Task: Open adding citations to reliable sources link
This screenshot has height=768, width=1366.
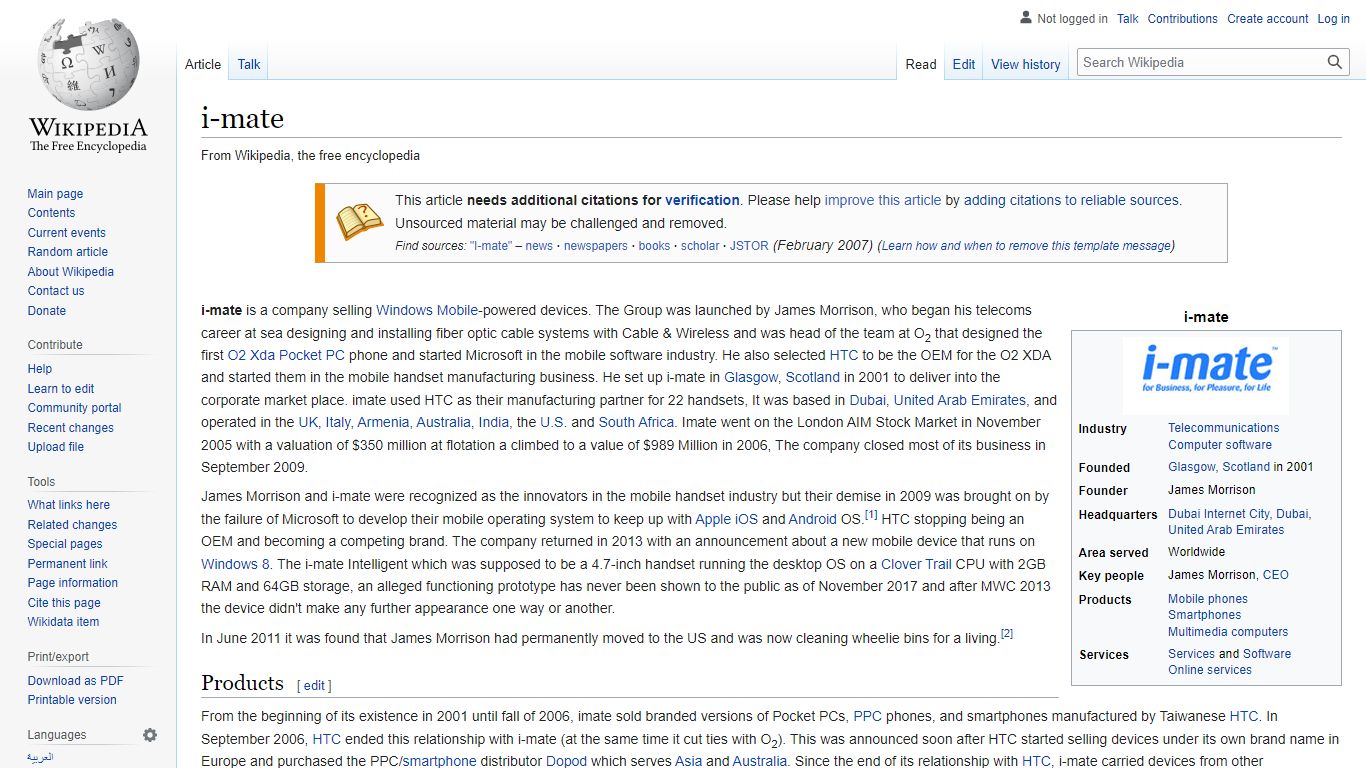Action: tap(1071, 200)
